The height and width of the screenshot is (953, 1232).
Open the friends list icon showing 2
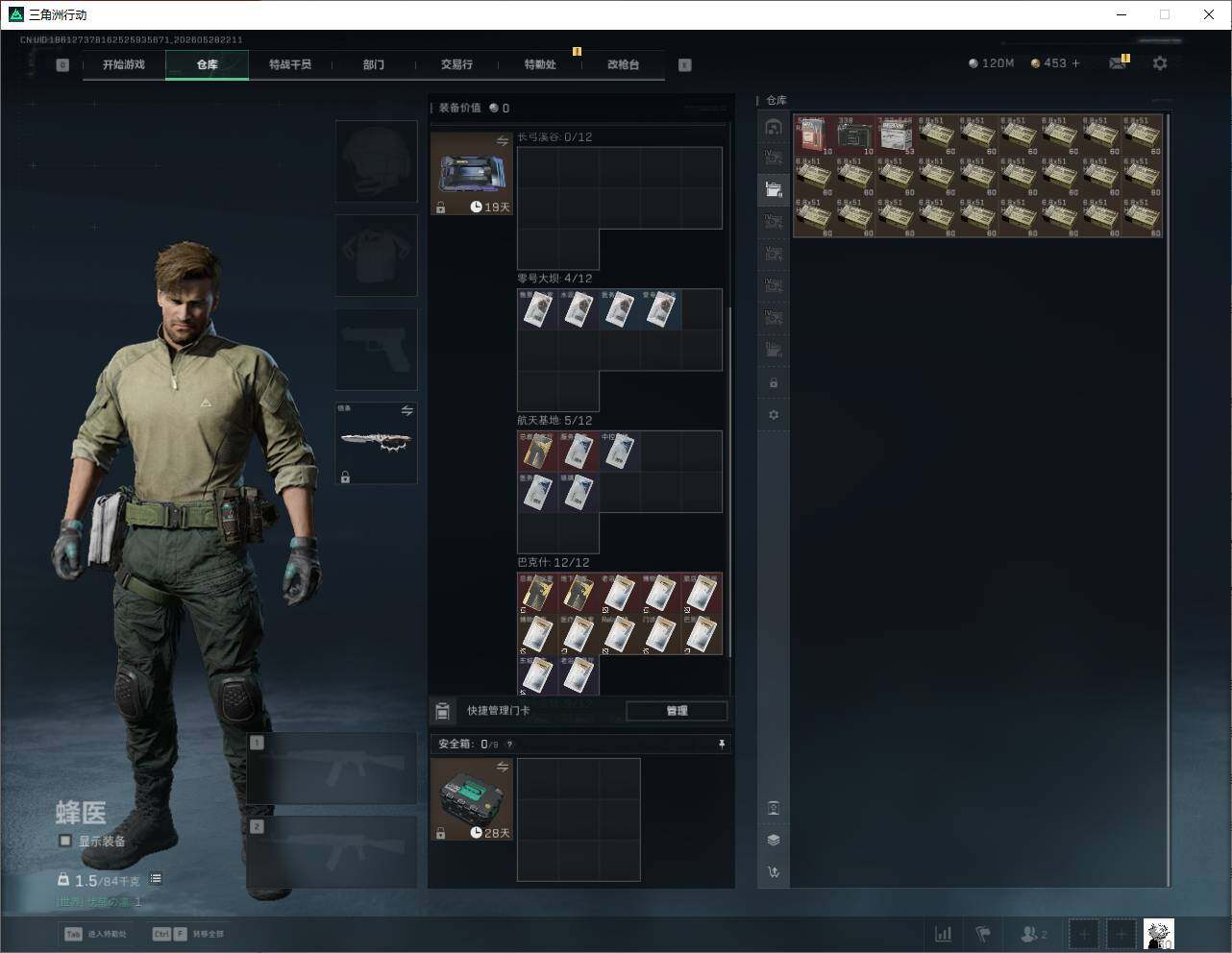1034,934
